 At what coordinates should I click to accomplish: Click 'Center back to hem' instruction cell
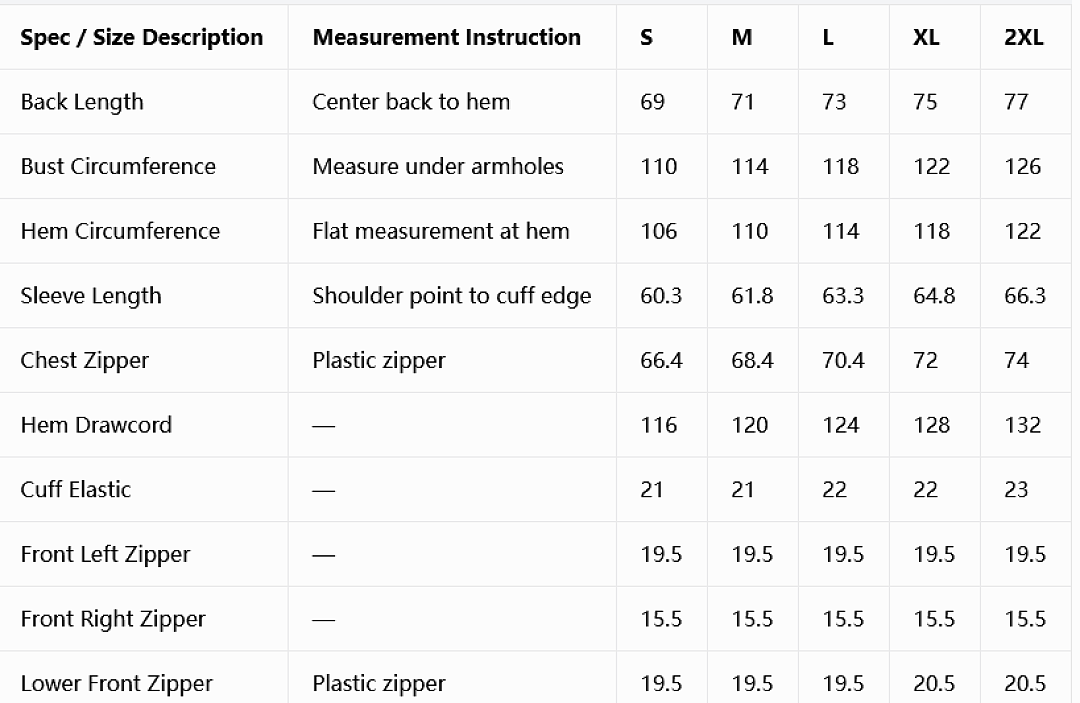[411, 102]
